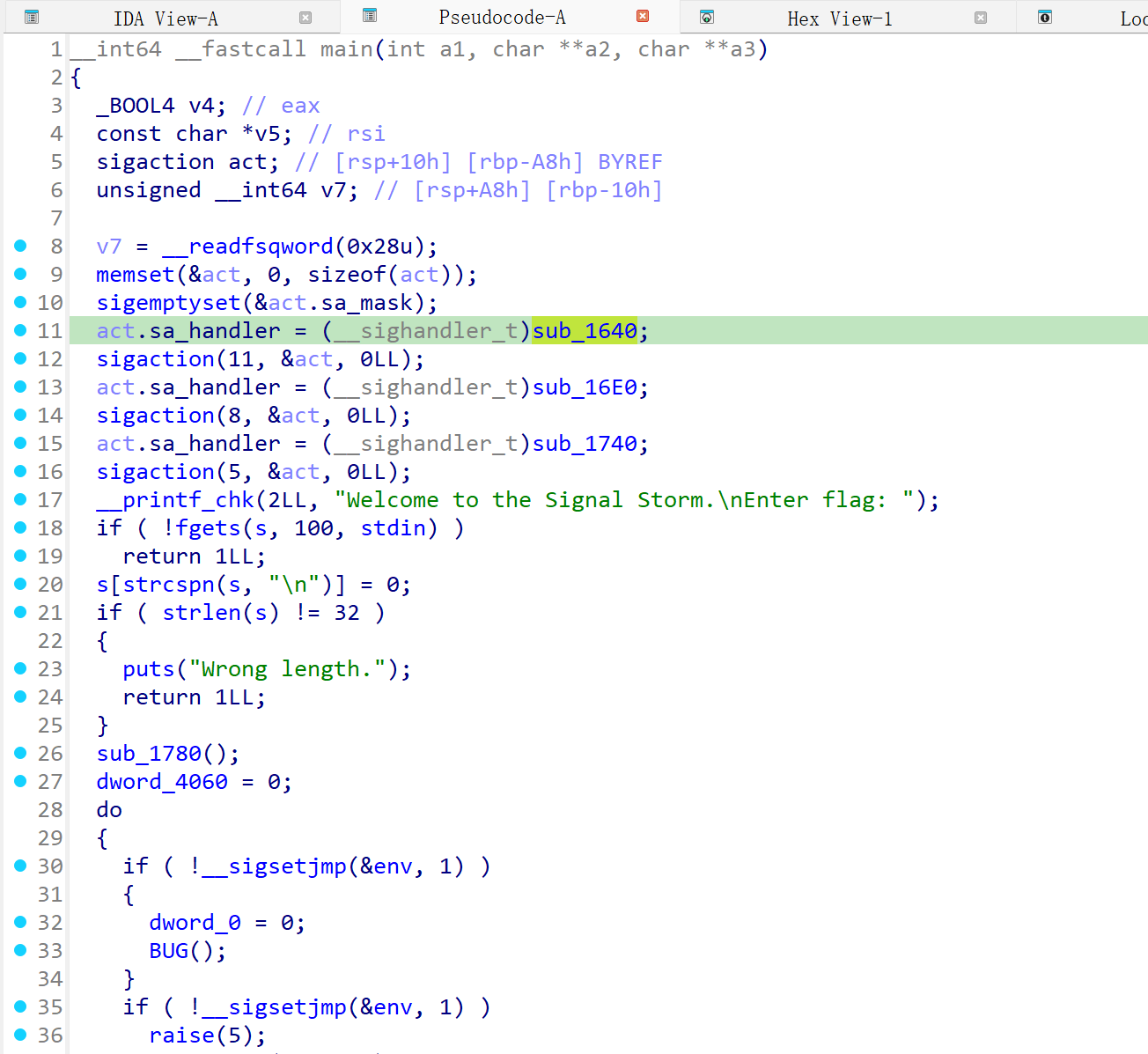Close the IDA View-A tab
This screenshot has height=1054, width=1148.
(305, 18)
